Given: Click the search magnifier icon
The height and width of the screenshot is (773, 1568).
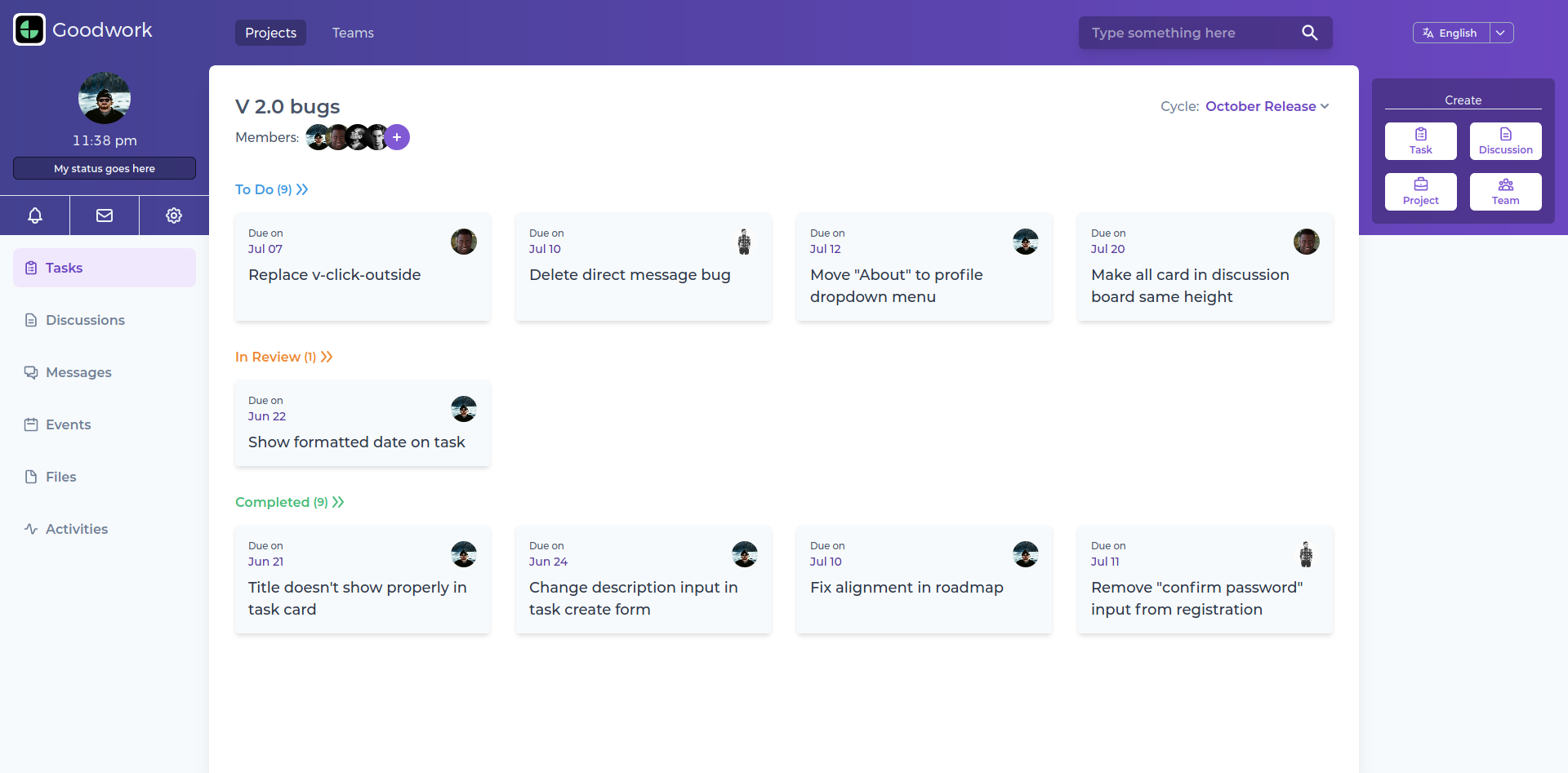Looking at the screenshot, I should (1309, 33).
